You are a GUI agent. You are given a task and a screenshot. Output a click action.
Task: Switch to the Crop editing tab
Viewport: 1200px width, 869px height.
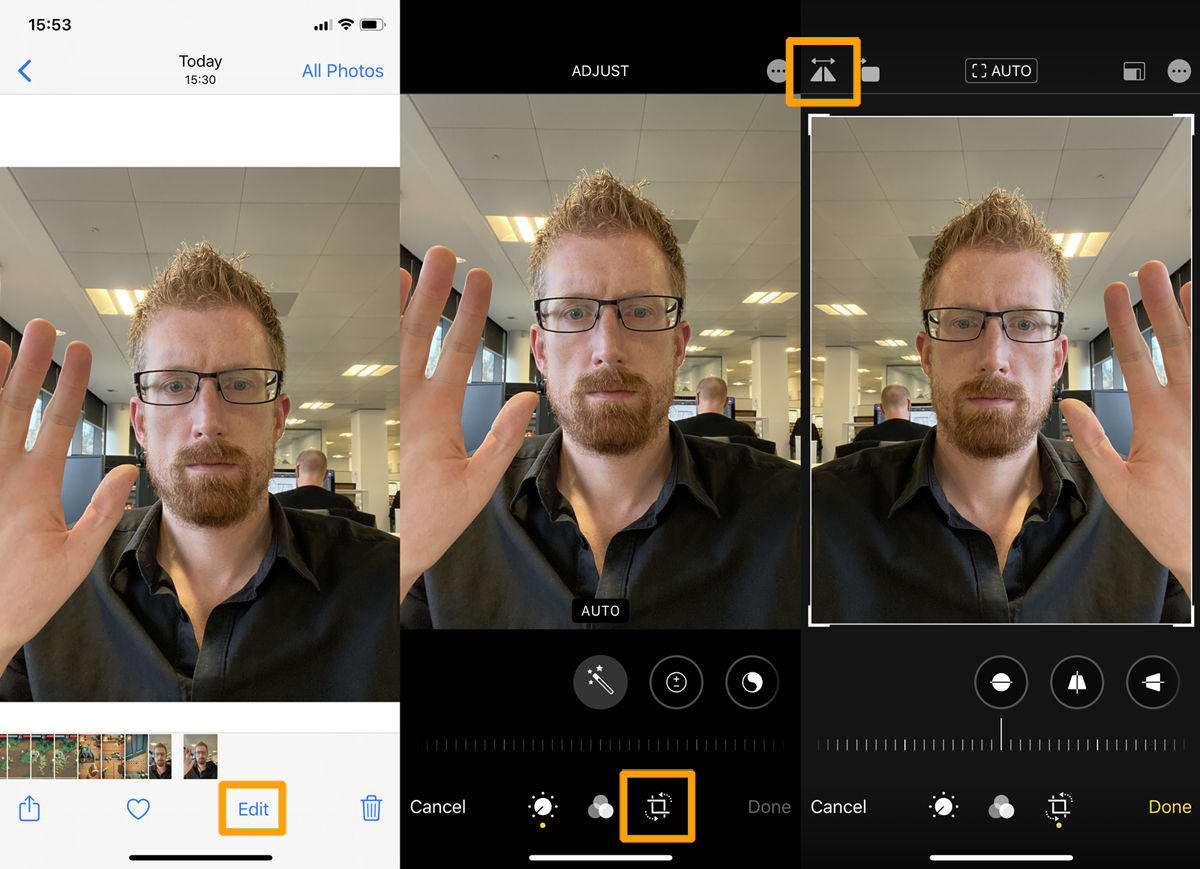coord(657,807)
